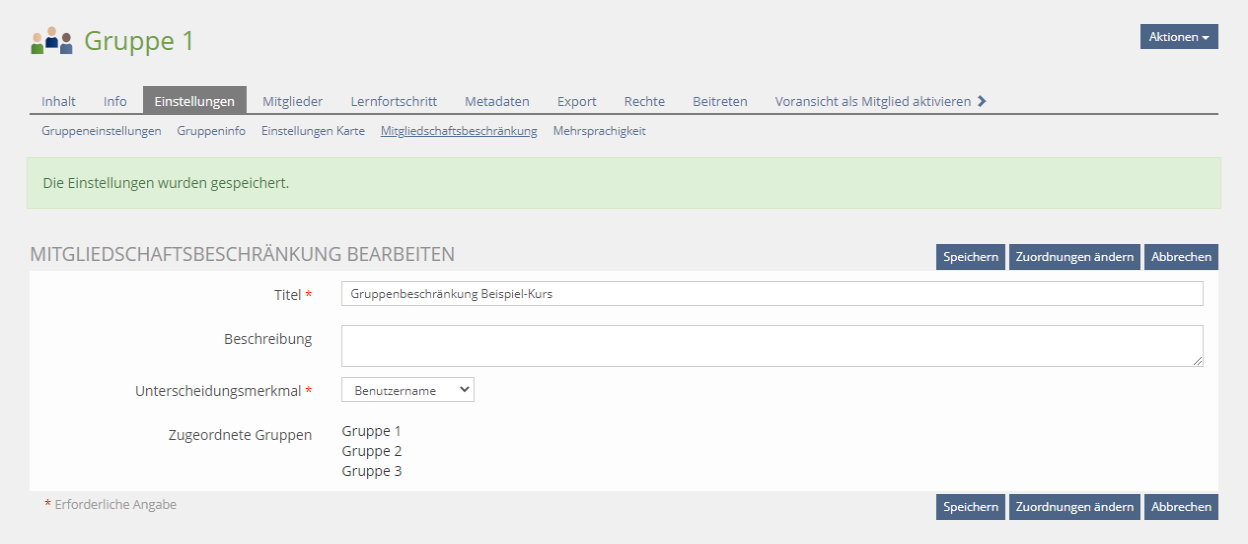Open the Aktionen dropdown menu
1248x544 pixels.
pyautogui.click(x=1178, y=37)
